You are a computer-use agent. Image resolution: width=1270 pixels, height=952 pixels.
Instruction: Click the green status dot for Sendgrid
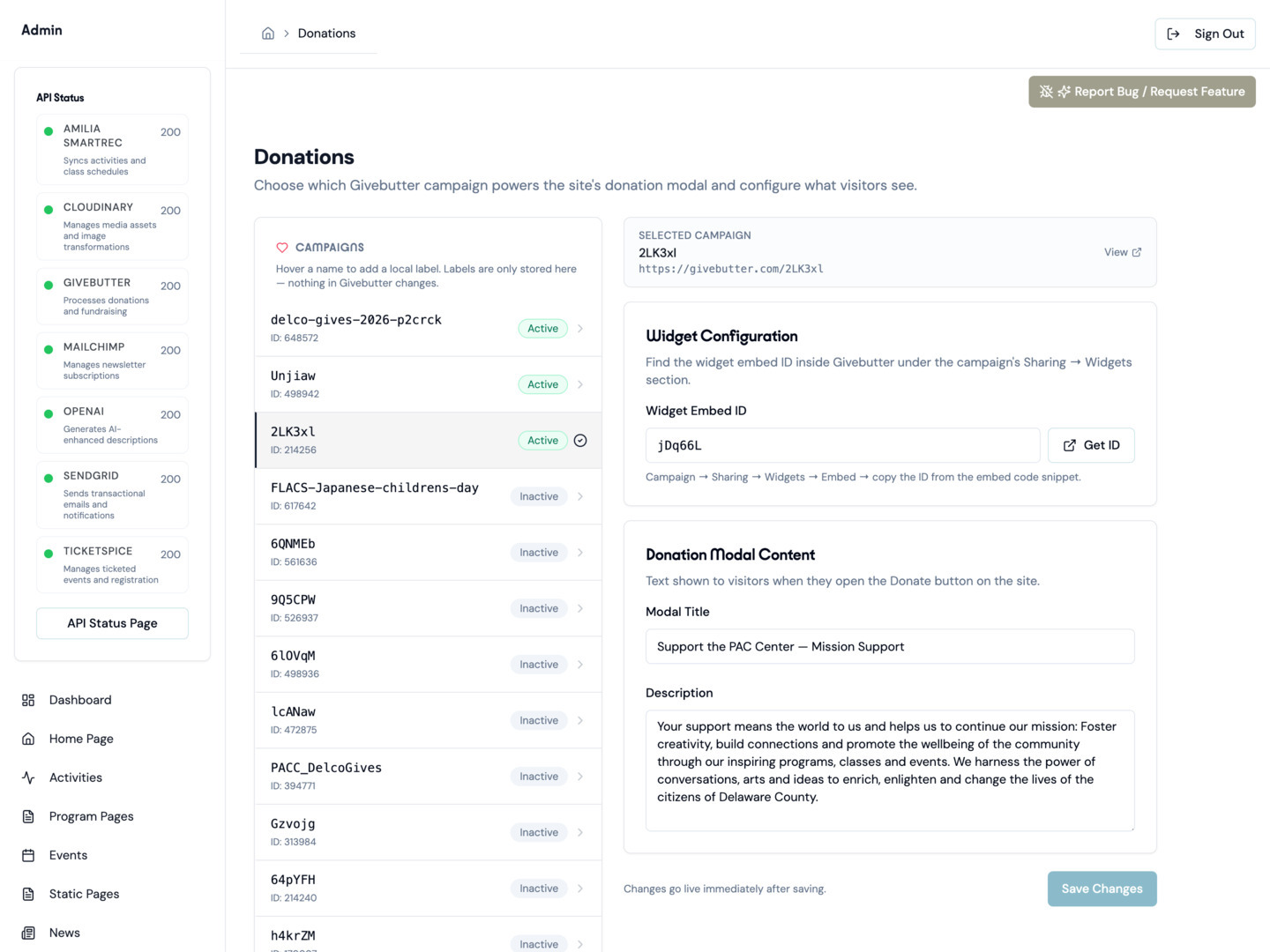[x=49, y=479]
